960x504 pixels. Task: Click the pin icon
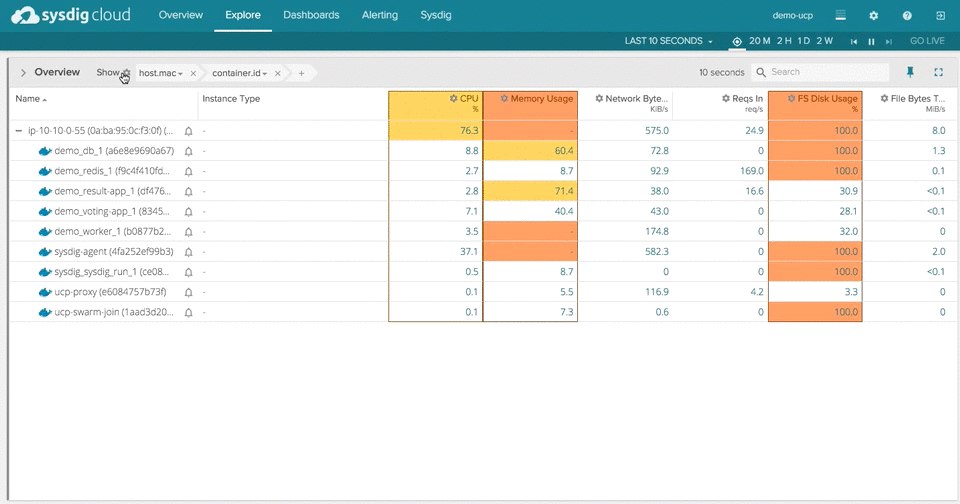click(x=910, y=72)
